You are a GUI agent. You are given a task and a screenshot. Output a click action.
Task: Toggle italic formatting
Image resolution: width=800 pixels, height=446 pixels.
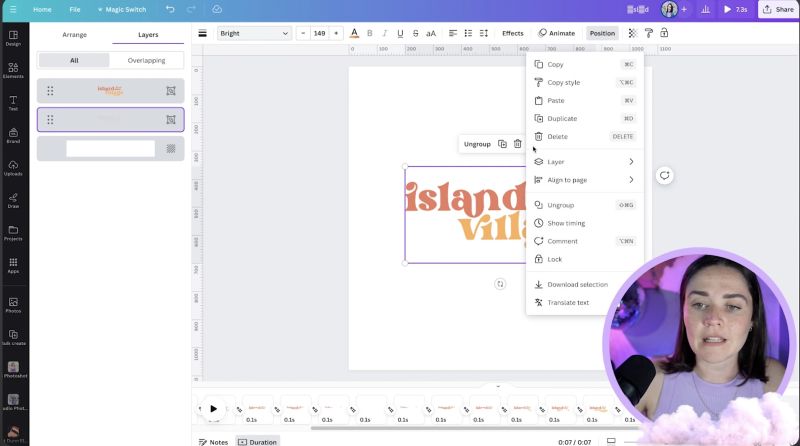coord(385,33)
